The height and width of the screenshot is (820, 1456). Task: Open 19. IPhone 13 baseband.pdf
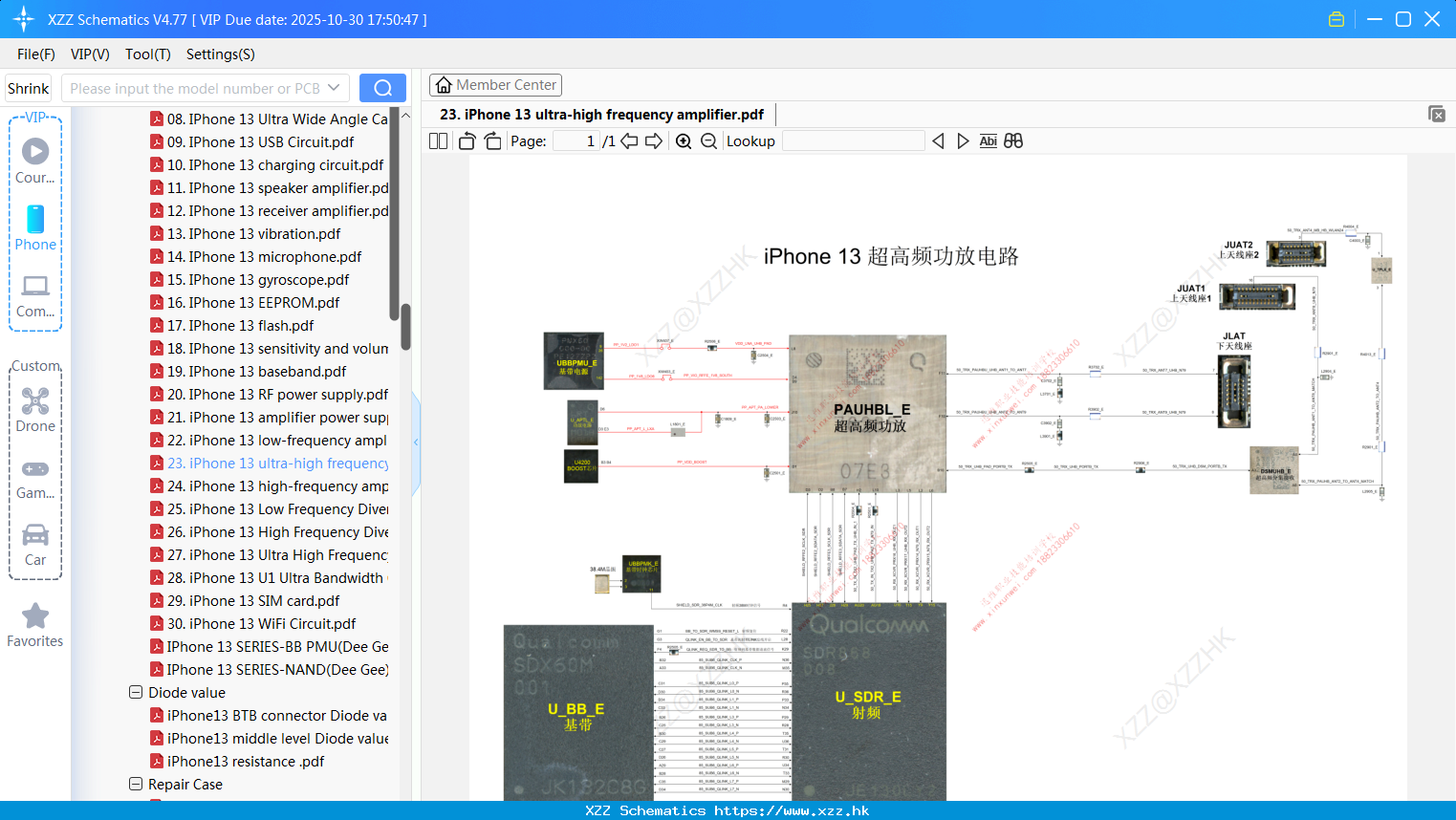pyautogui.click(x=249, y=372)
